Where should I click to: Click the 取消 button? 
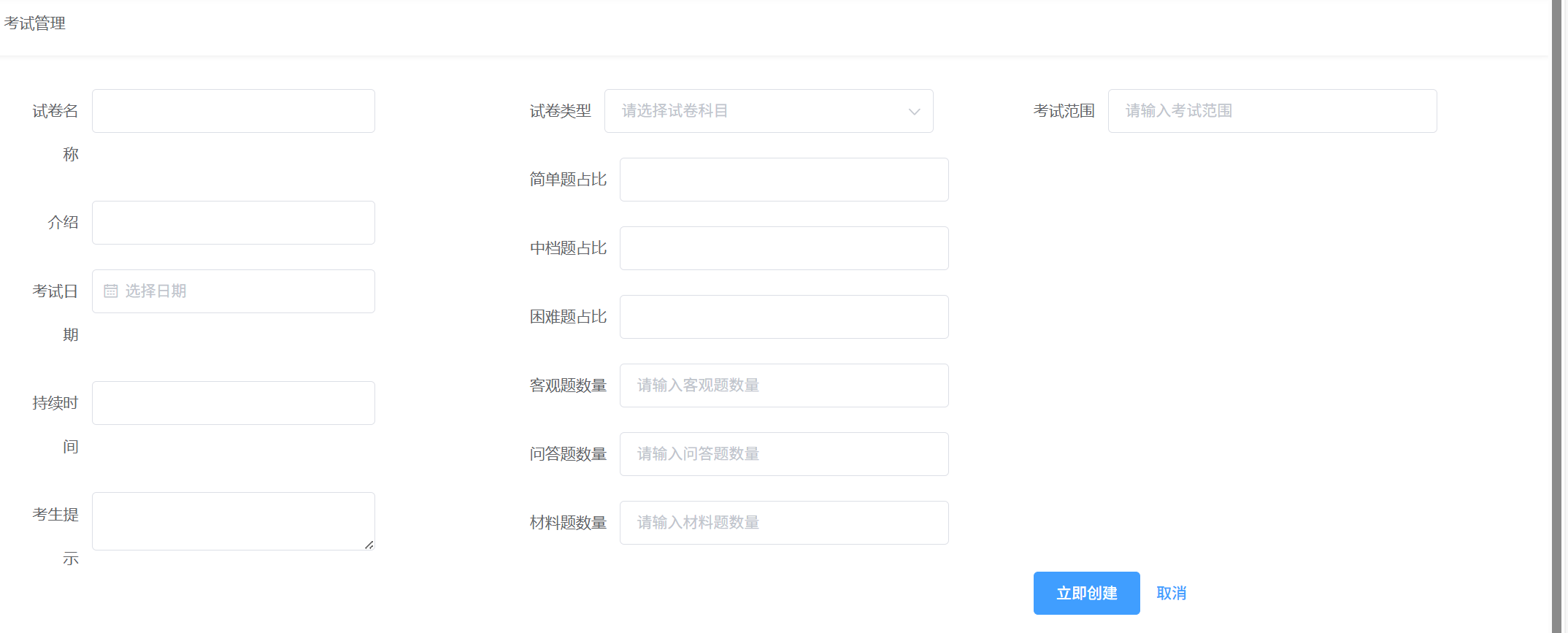1172,593
